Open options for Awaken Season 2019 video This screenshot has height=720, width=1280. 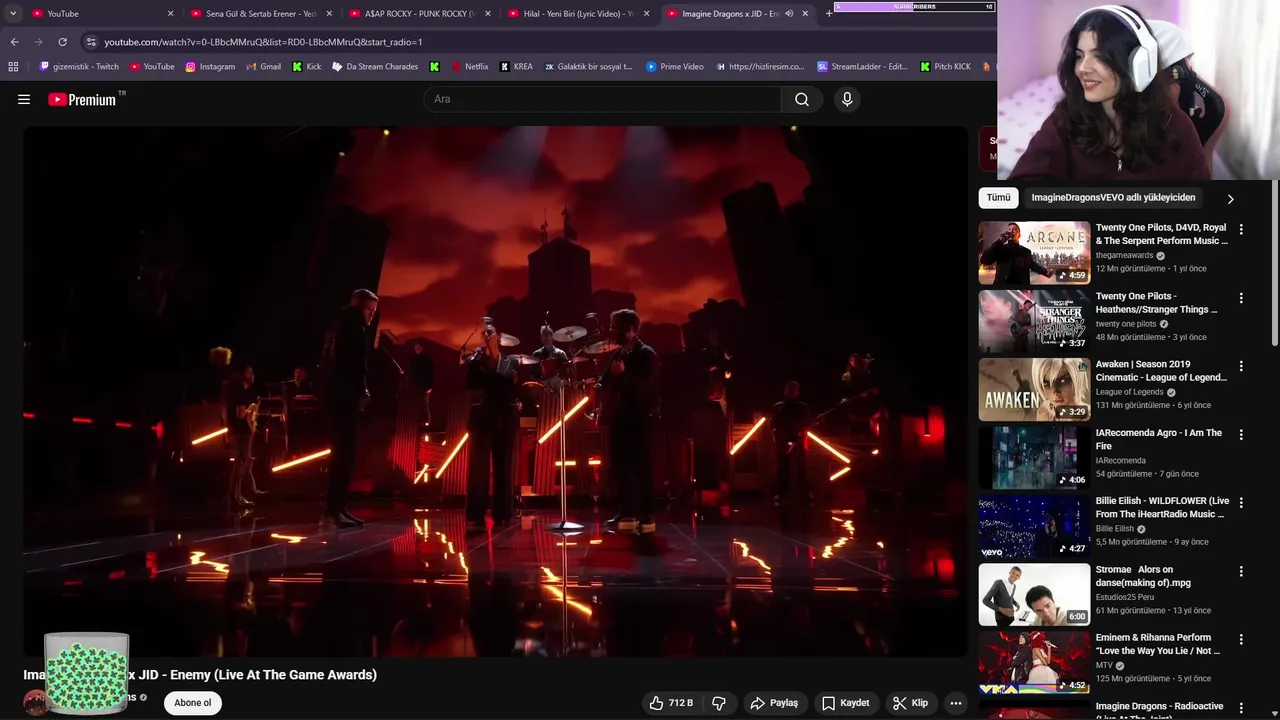pyautogui.click(x=1241, y=366)
